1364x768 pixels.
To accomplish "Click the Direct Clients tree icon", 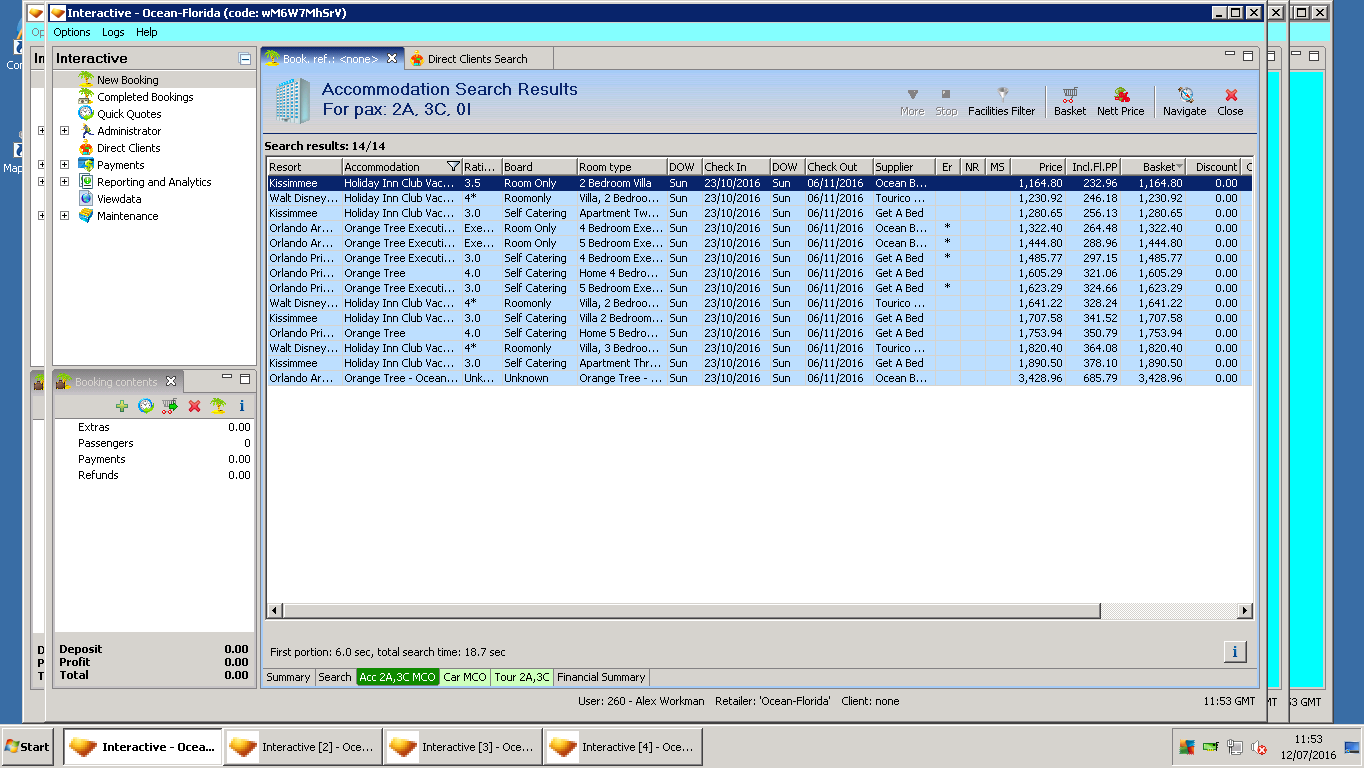I will (86, 148).
